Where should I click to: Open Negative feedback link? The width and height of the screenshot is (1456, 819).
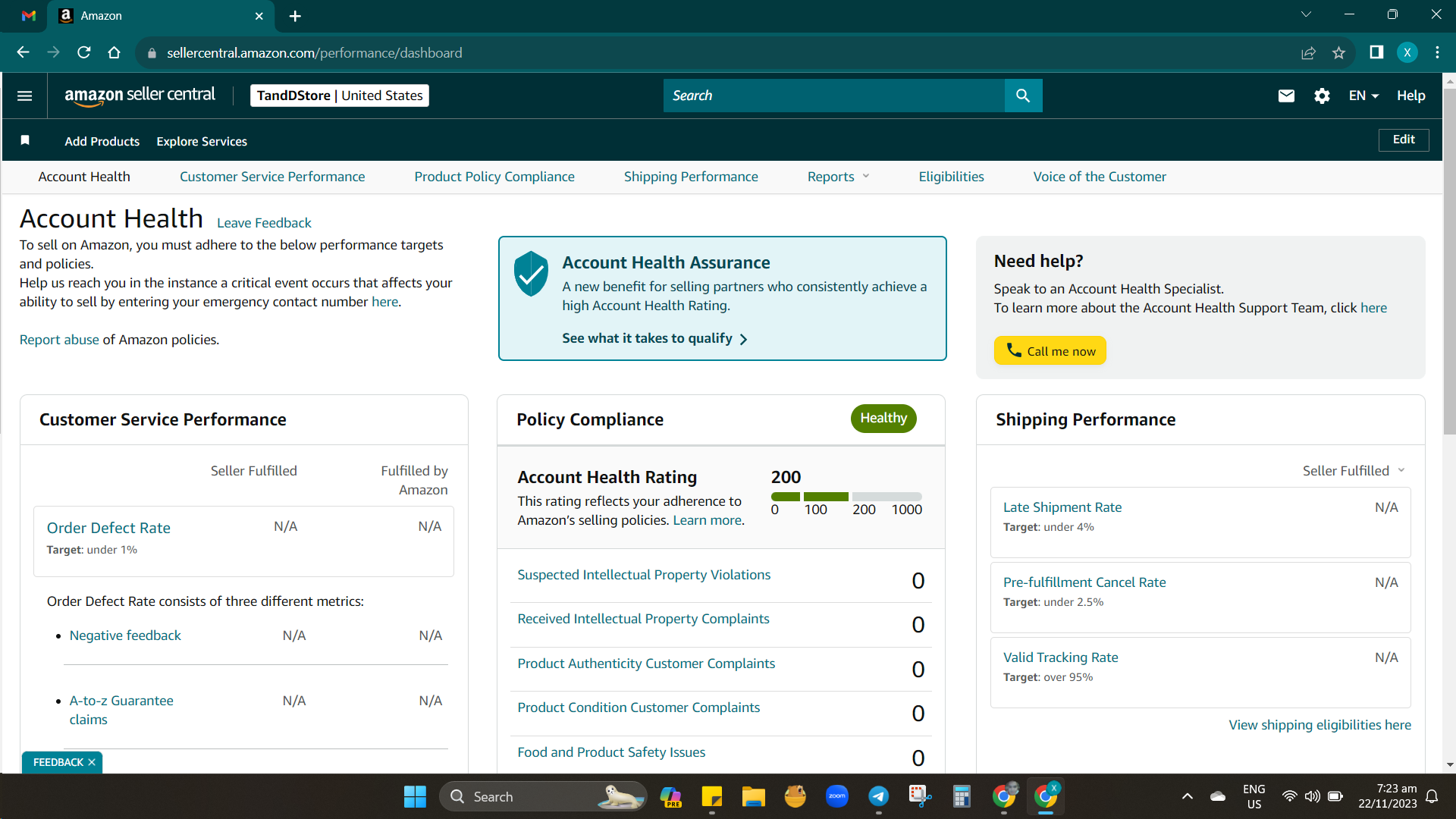coord(125,635)
